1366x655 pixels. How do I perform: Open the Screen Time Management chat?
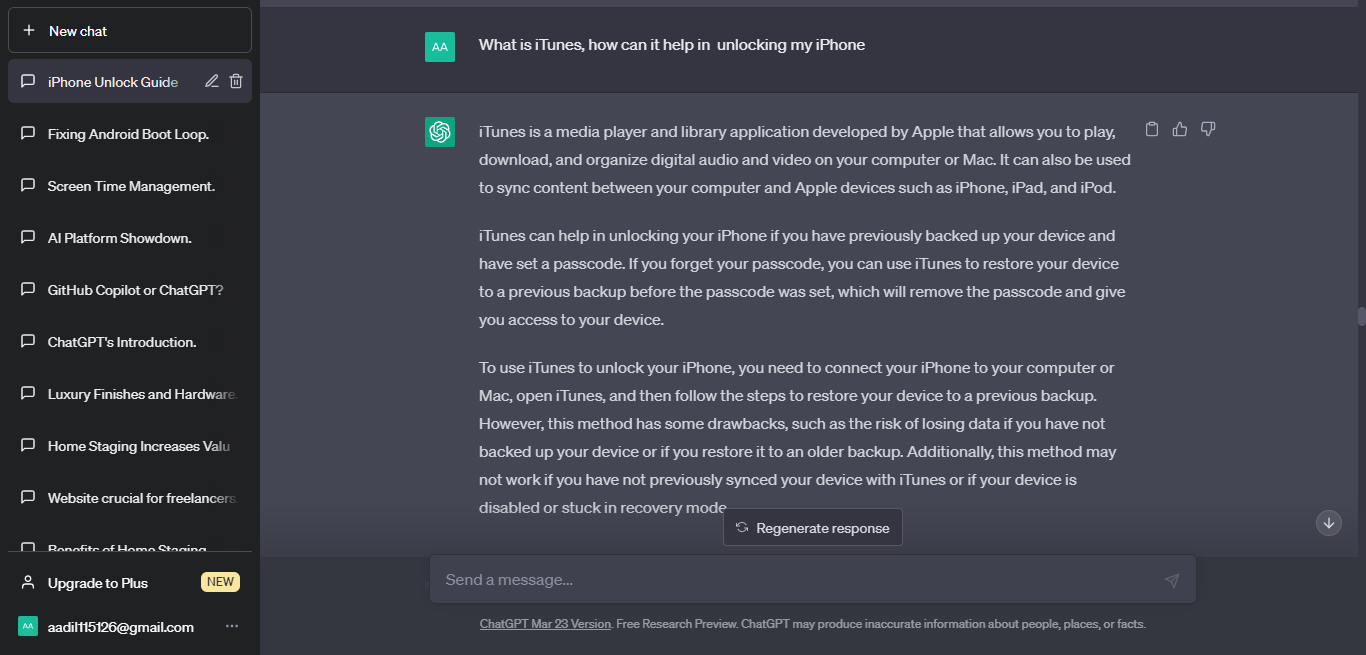(x=131, y=186)
